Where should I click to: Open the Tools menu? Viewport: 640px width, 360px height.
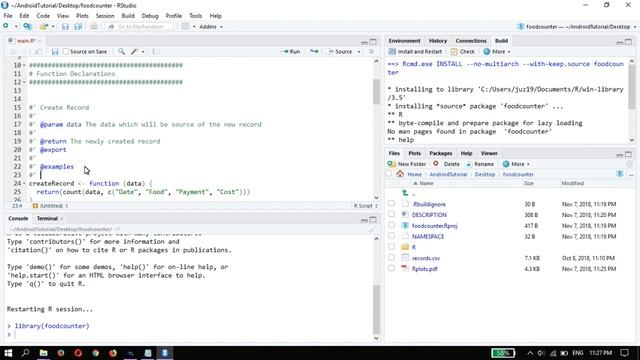196,16
